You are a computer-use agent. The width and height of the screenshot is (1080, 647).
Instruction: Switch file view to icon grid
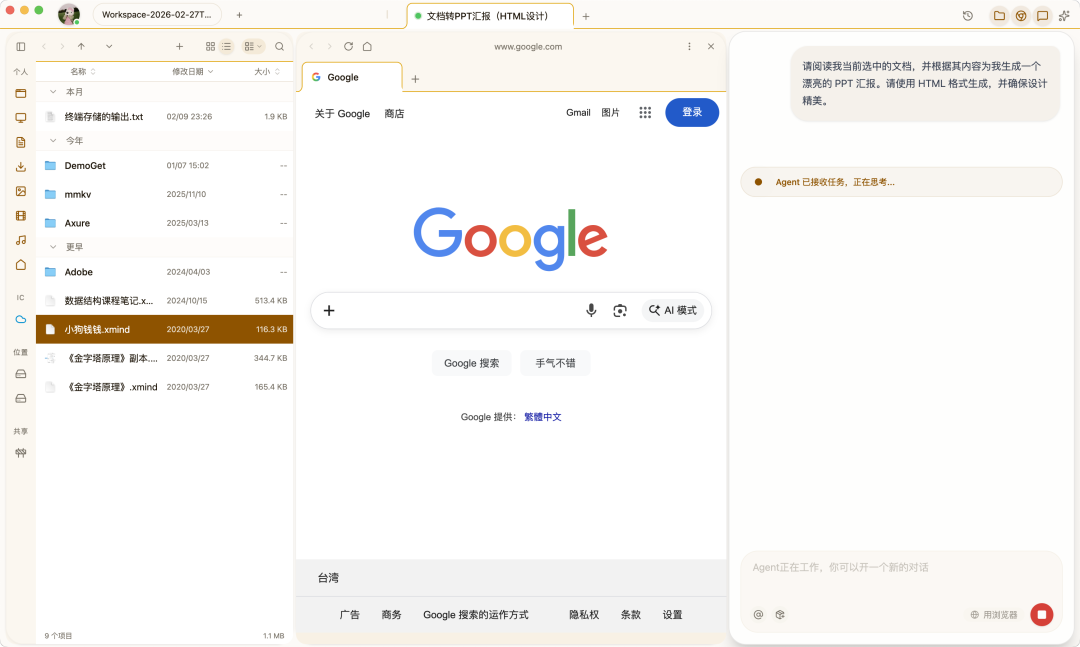pos(210,46)
